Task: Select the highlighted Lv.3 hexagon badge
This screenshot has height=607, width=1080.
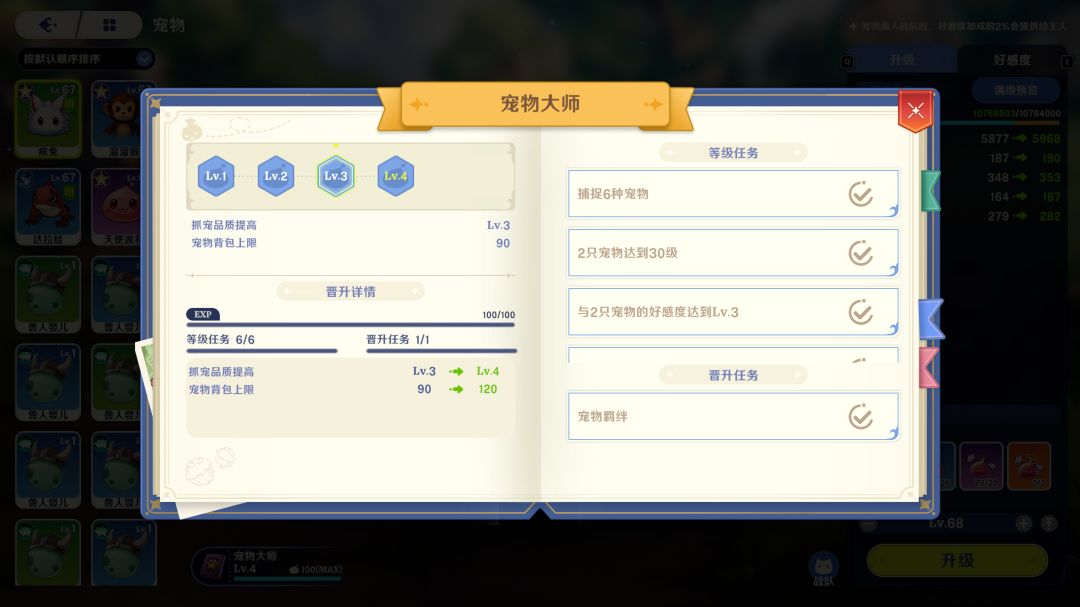Action: (335, 176)
